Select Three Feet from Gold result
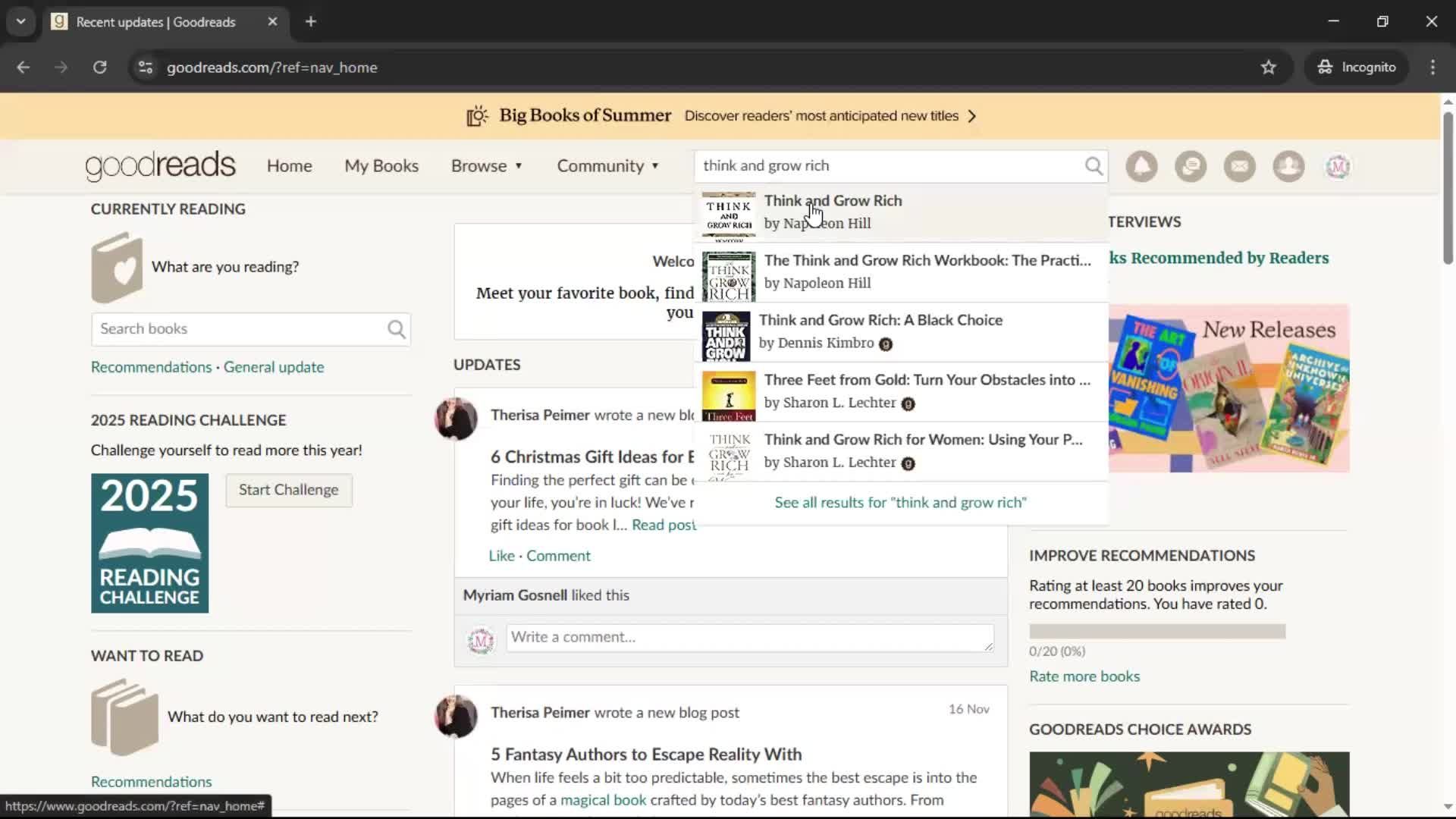 tap(901, 391)
